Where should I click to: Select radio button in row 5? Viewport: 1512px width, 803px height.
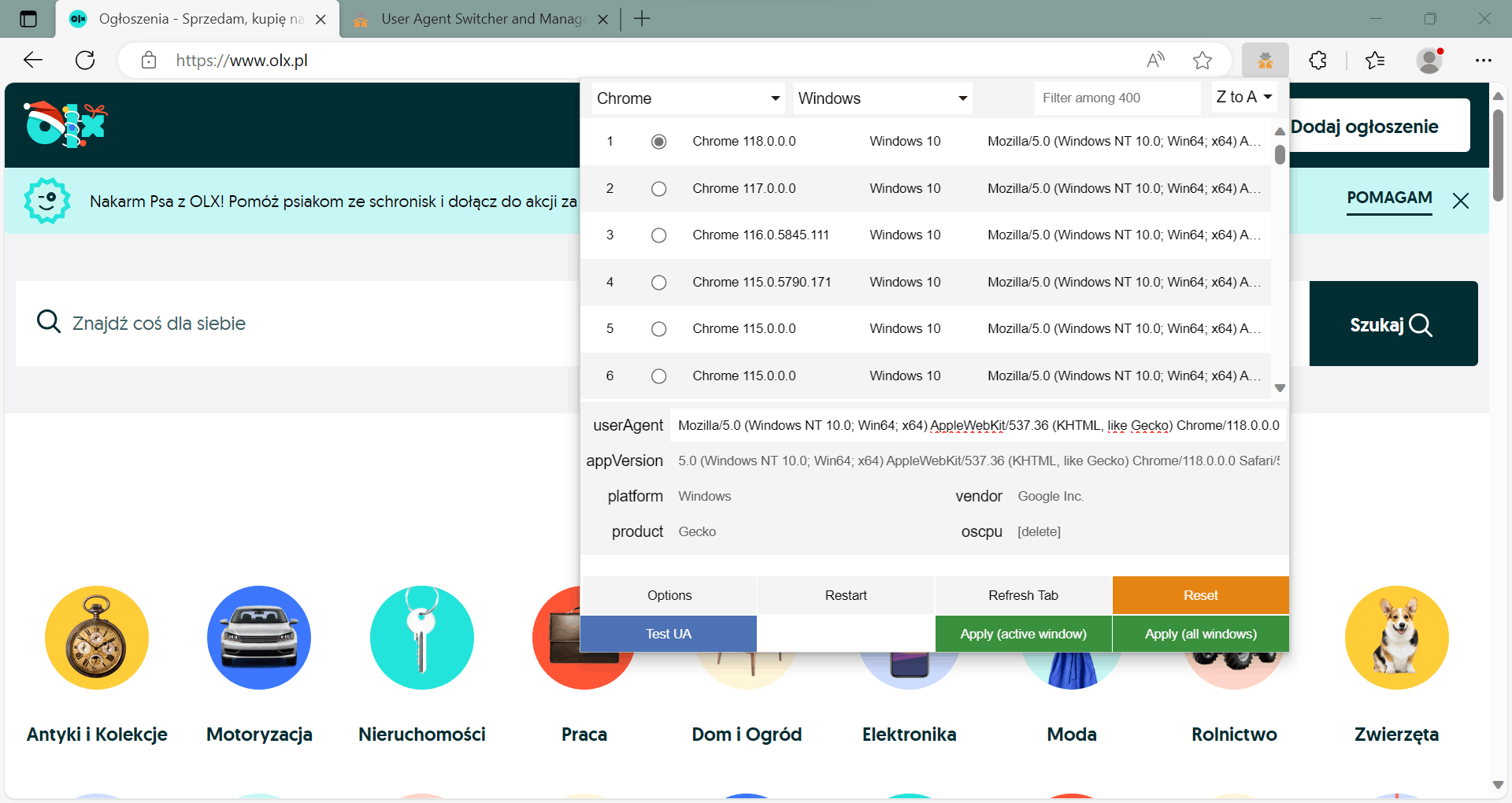point(659,329)
